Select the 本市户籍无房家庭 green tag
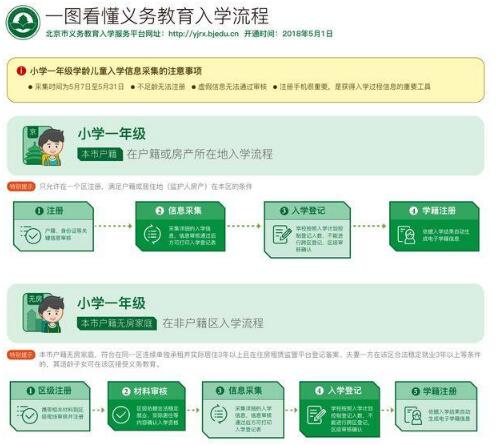497x445 pixels. [x=117, y=323]
